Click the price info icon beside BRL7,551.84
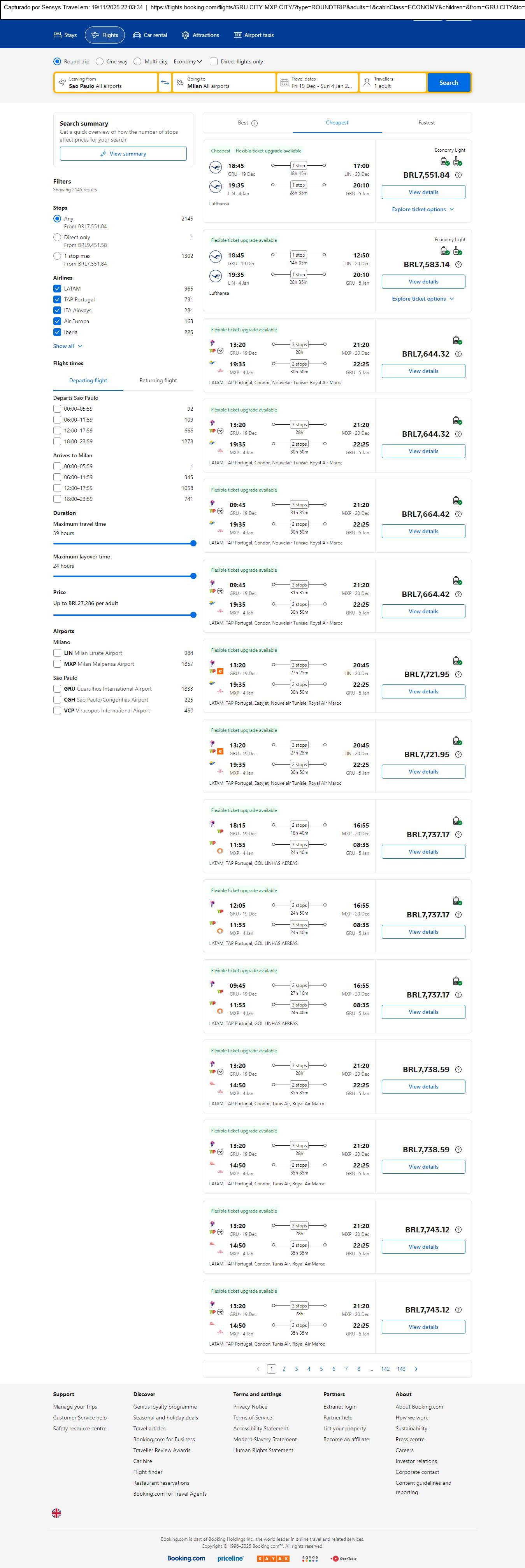The image size is (525, 1568). pos(458,175)
